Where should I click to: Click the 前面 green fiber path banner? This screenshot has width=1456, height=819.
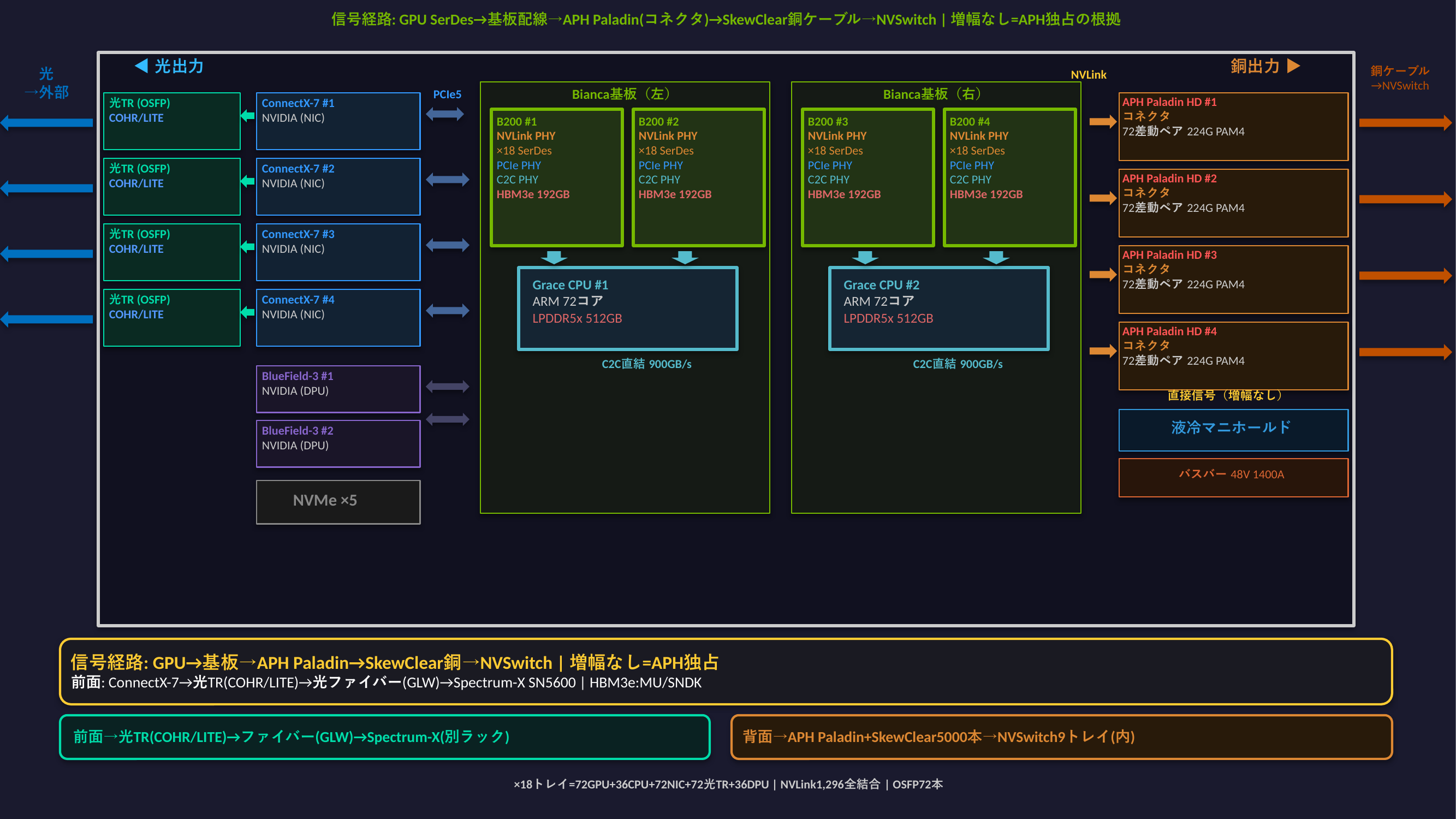coord(384,737)
